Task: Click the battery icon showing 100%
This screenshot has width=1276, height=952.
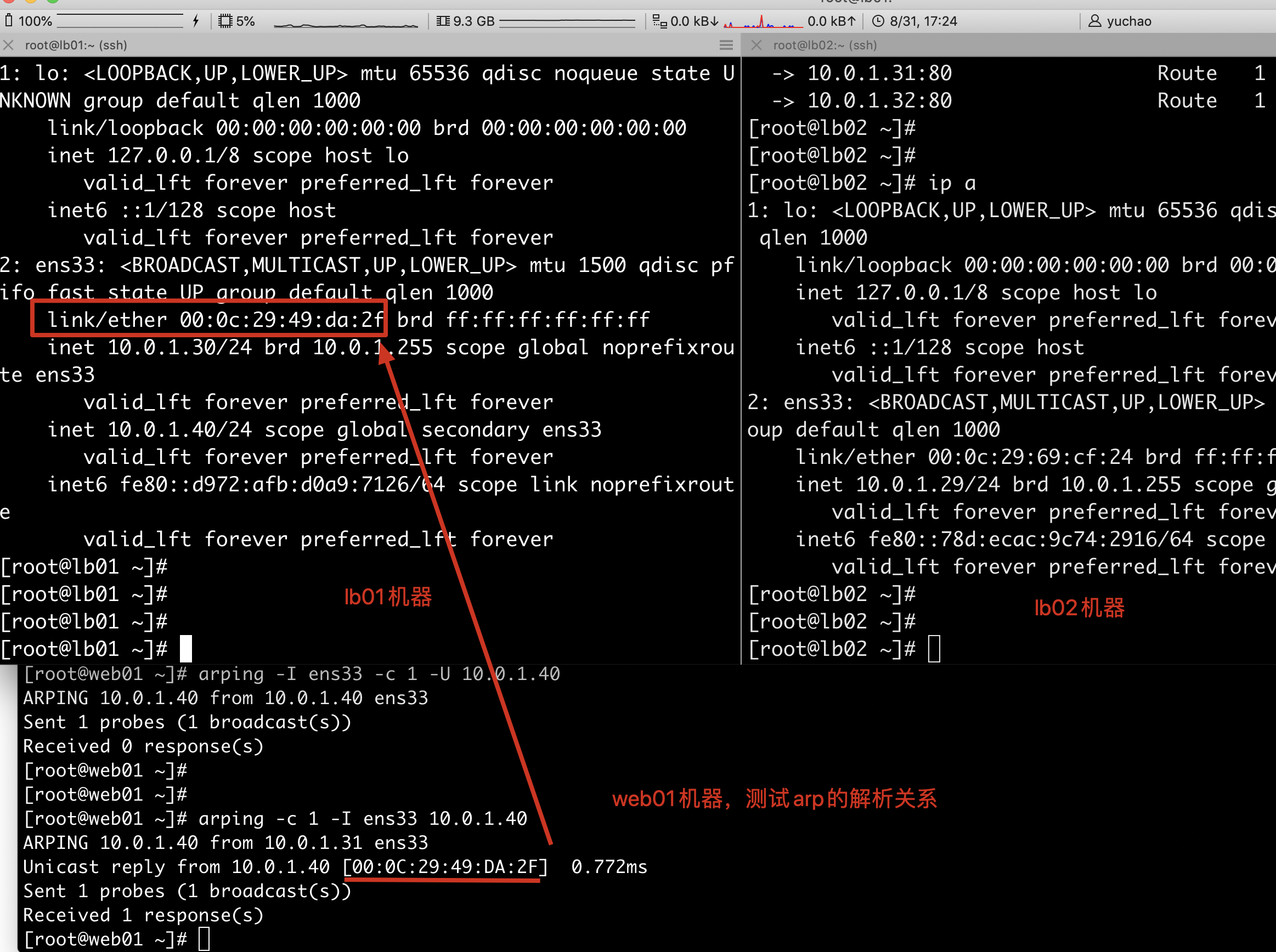Action: click(x=9, y=21)
